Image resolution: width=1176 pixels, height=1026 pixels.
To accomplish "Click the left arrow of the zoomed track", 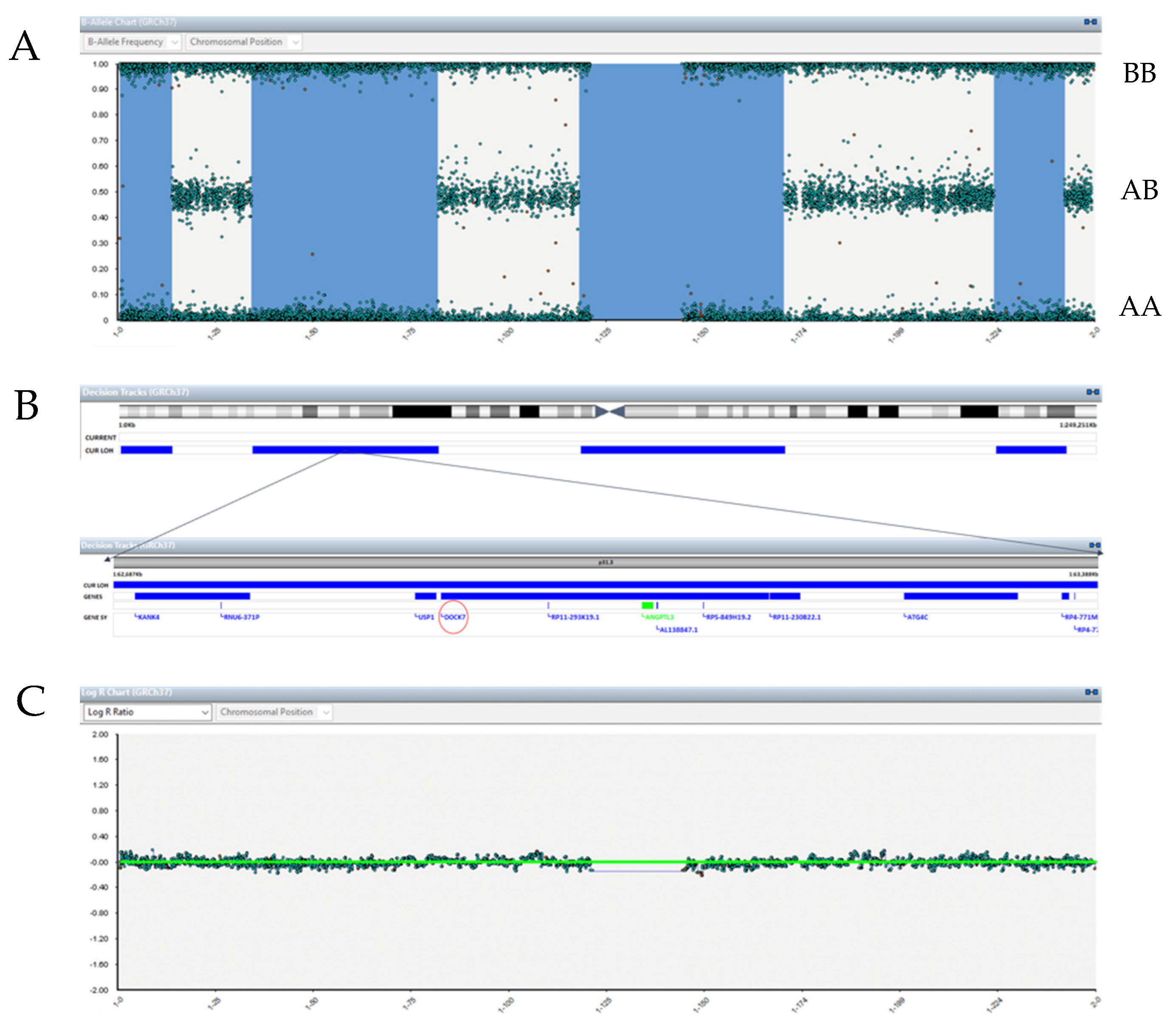I will tap(107, 559).
